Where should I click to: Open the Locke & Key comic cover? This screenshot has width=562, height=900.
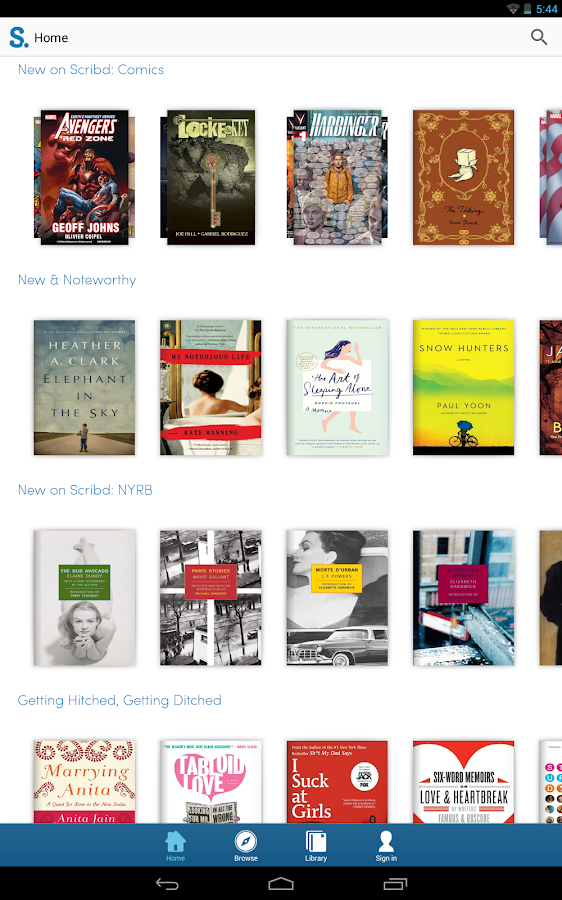click(x=211, y=177)
